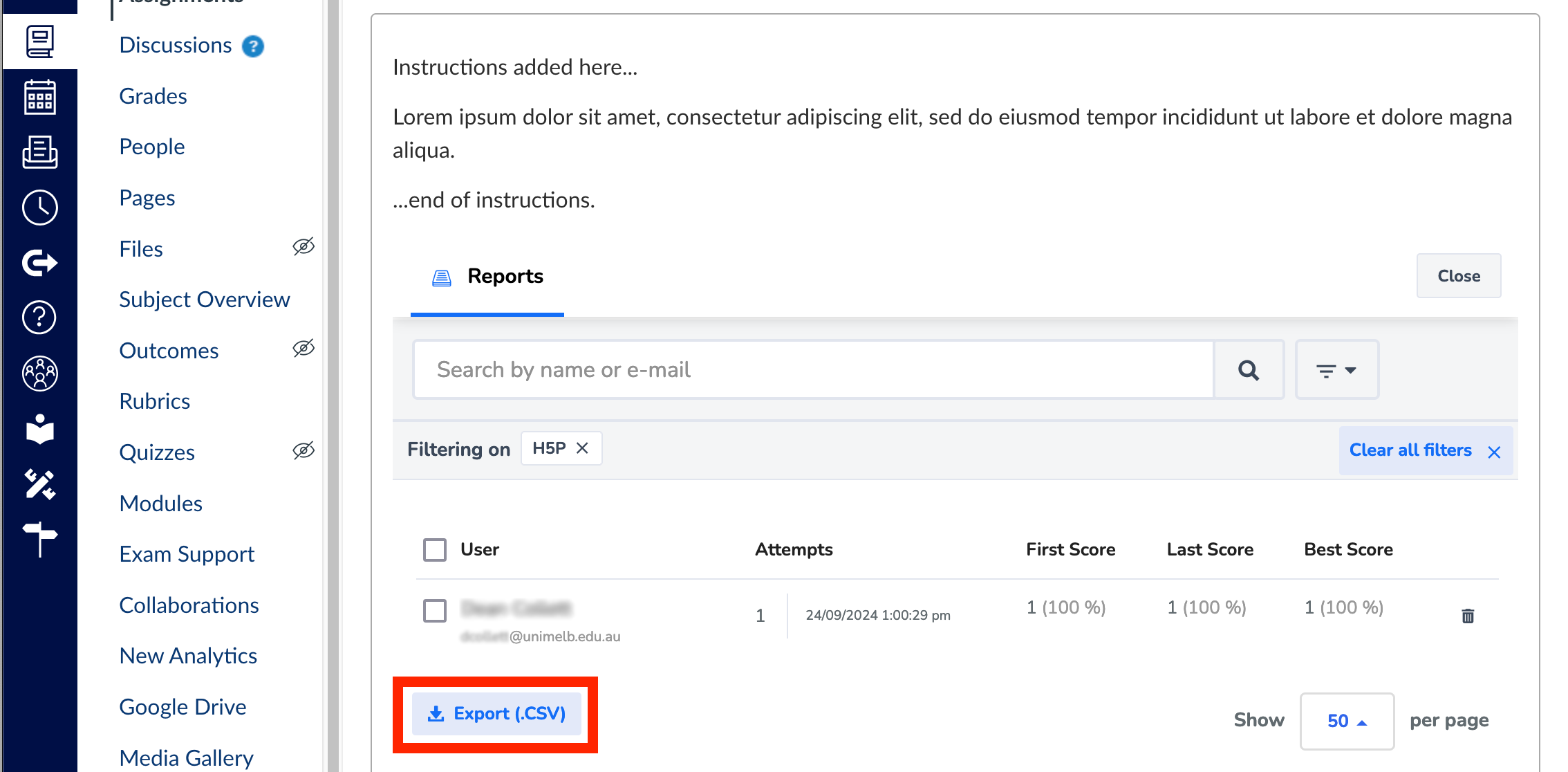Click Export (.CSV) button
Image resolution: width=1568 pixels, height=772 pixels.
496,714
